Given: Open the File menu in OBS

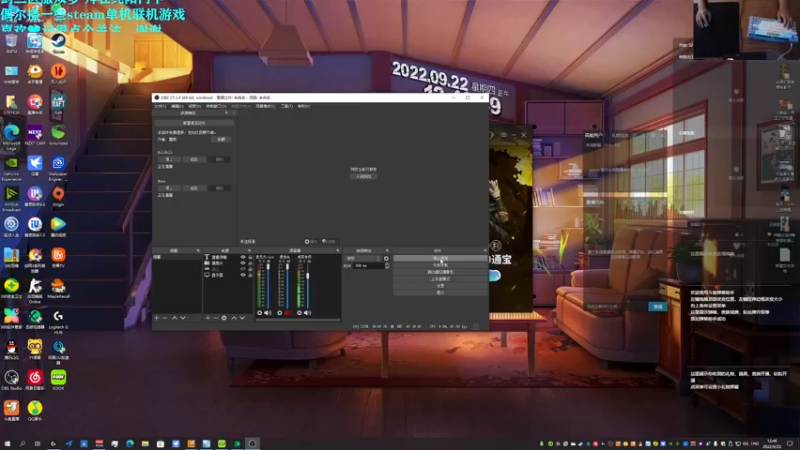Looking at the screenshot, I should [x=160, y=106].
